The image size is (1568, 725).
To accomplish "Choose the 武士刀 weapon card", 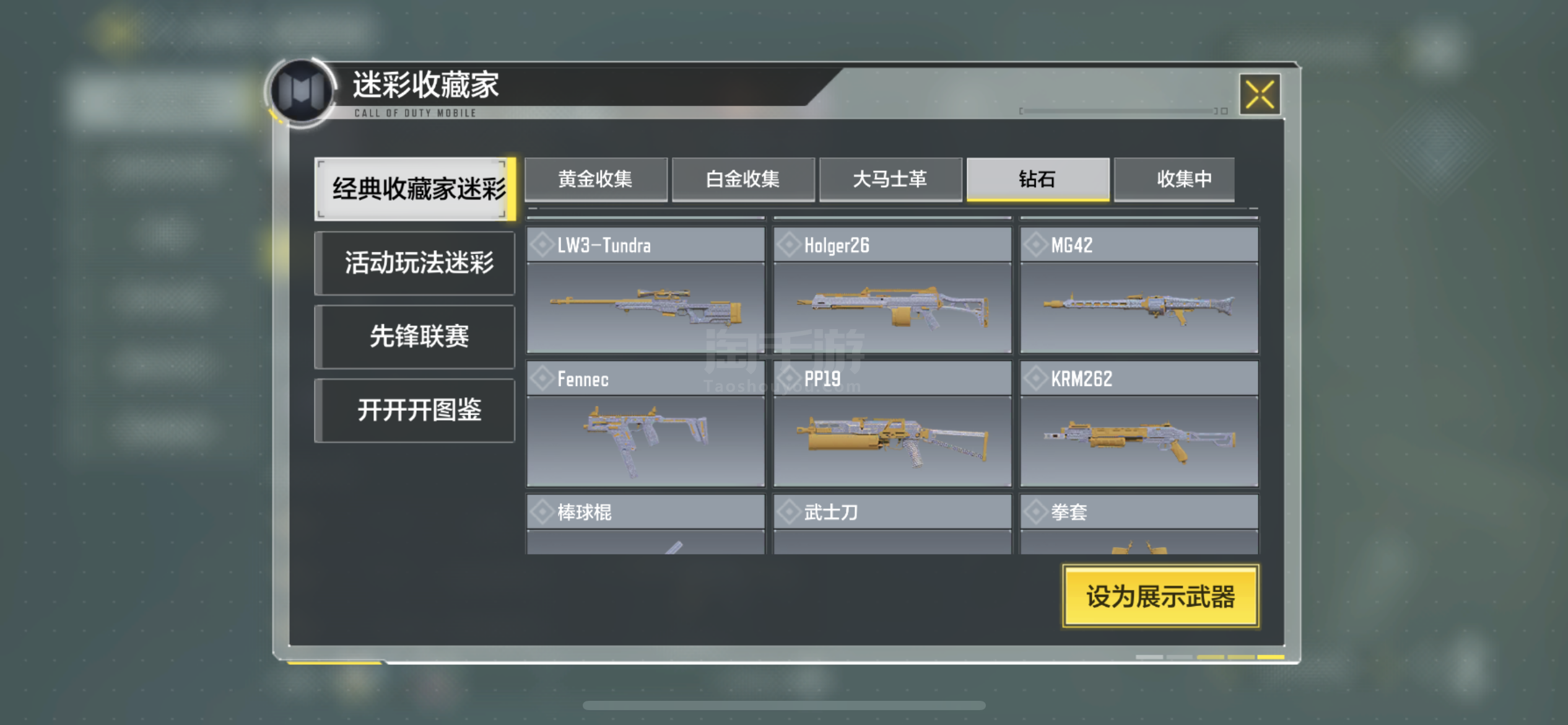I will [892, 524].
